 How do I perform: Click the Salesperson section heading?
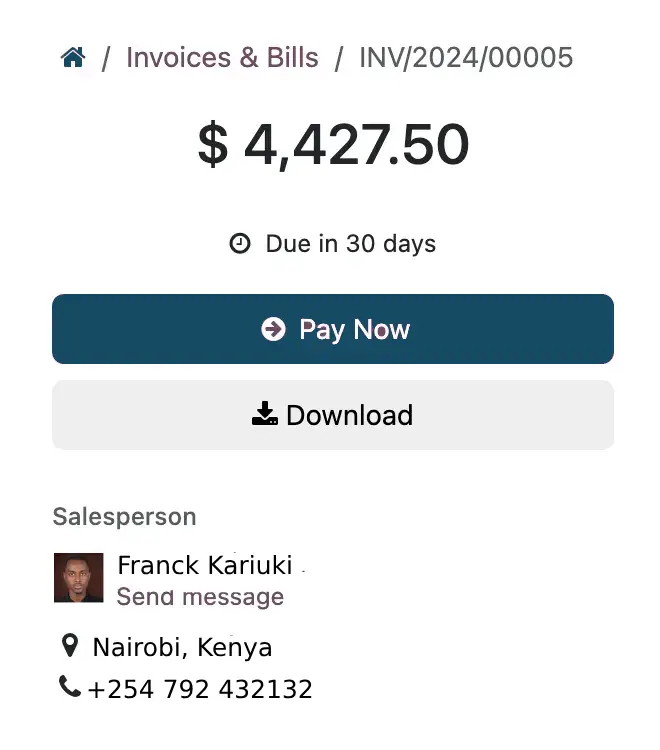coord(124,516)
